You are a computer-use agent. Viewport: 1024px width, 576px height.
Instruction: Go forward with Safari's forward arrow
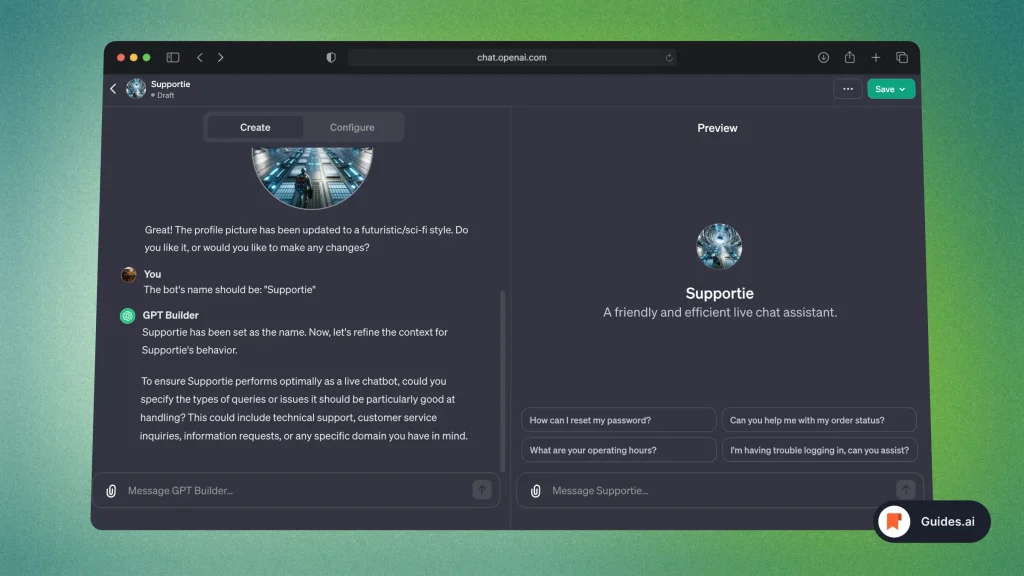221,57
